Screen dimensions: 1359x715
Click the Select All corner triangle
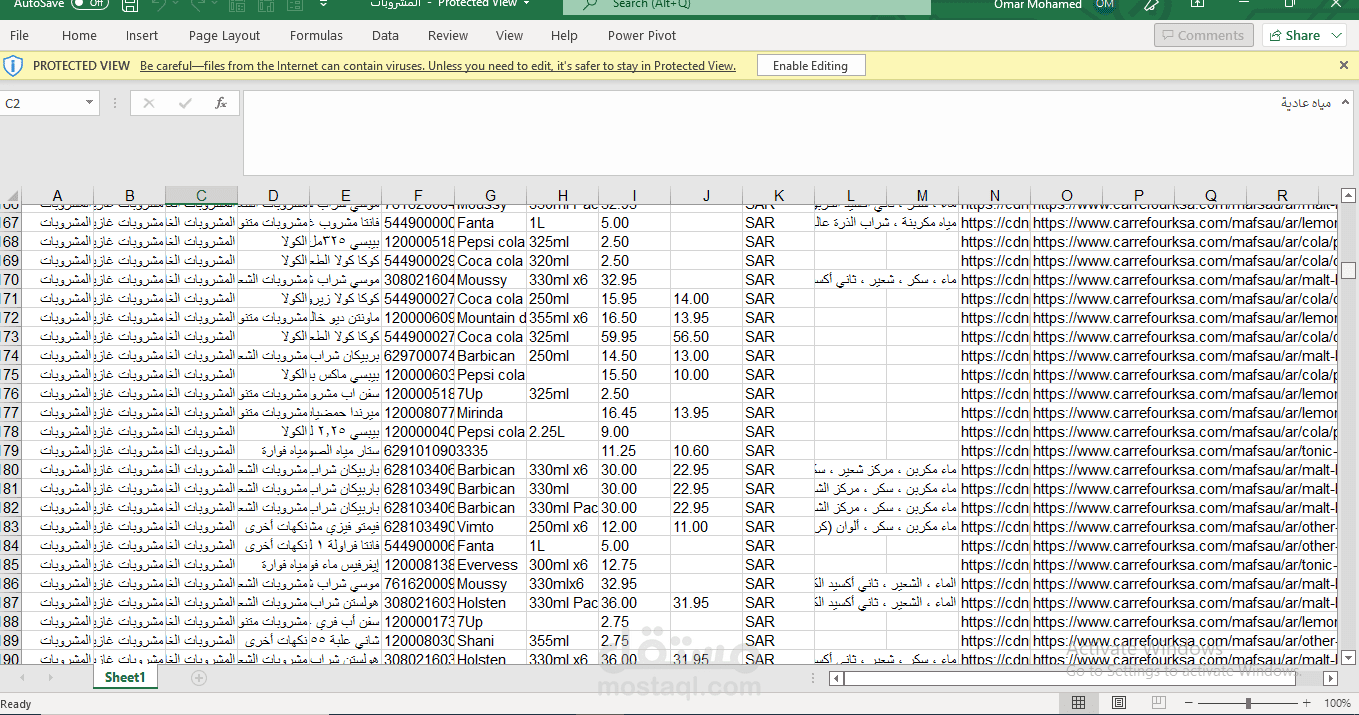[10, 195]
